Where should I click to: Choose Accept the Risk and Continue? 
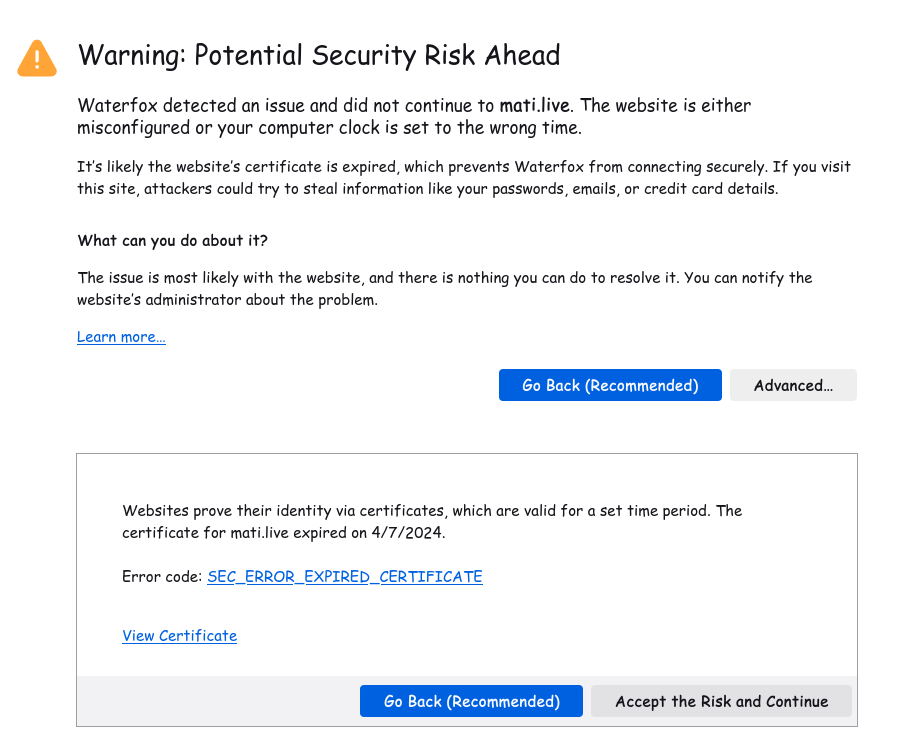click(721, 701)
